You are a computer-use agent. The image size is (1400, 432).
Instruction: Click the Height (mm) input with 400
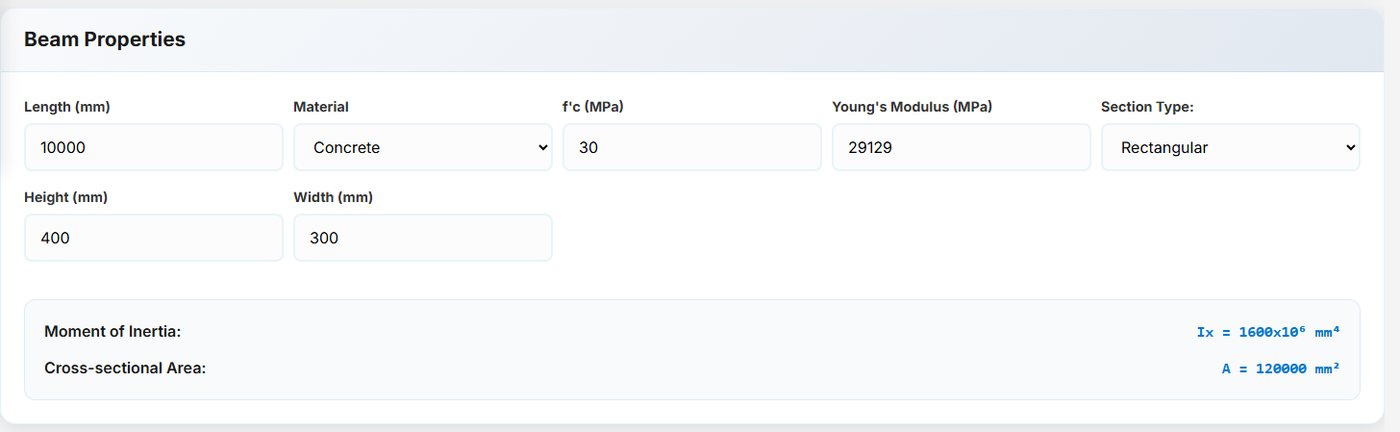coord(154,238)
